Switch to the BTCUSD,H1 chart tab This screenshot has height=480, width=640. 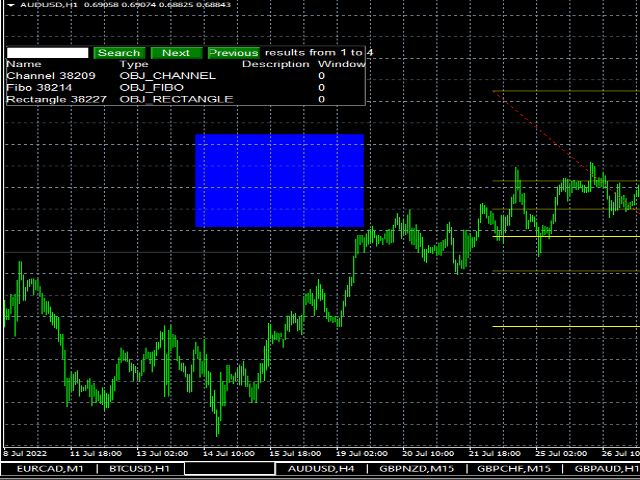(140, 469)
